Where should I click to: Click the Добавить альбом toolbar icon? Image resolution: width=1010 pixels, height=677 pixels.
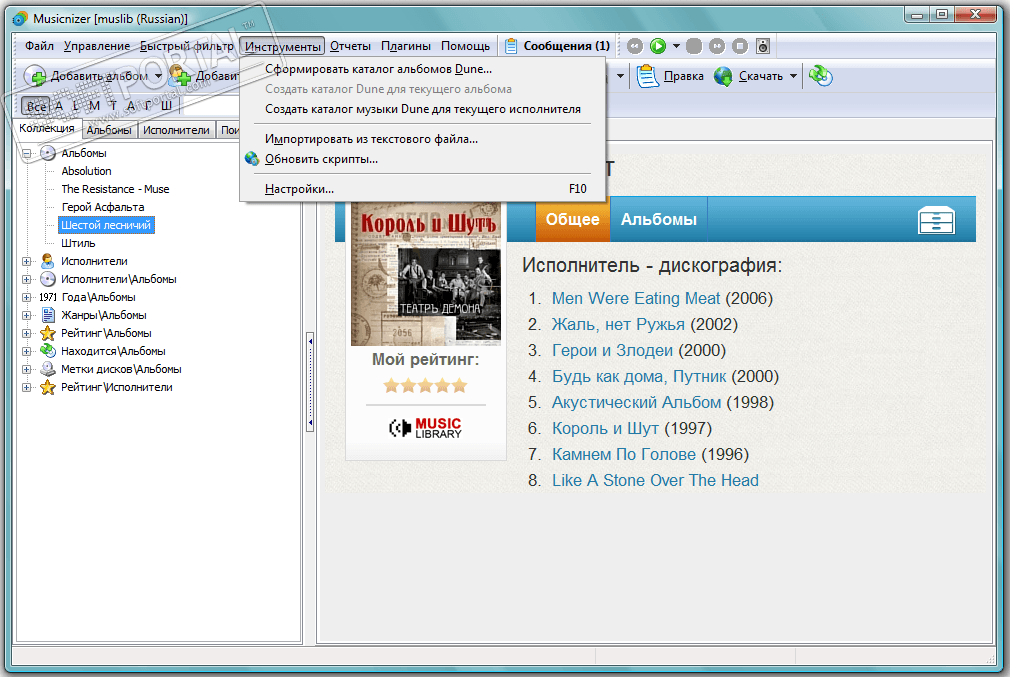(35, 76)
